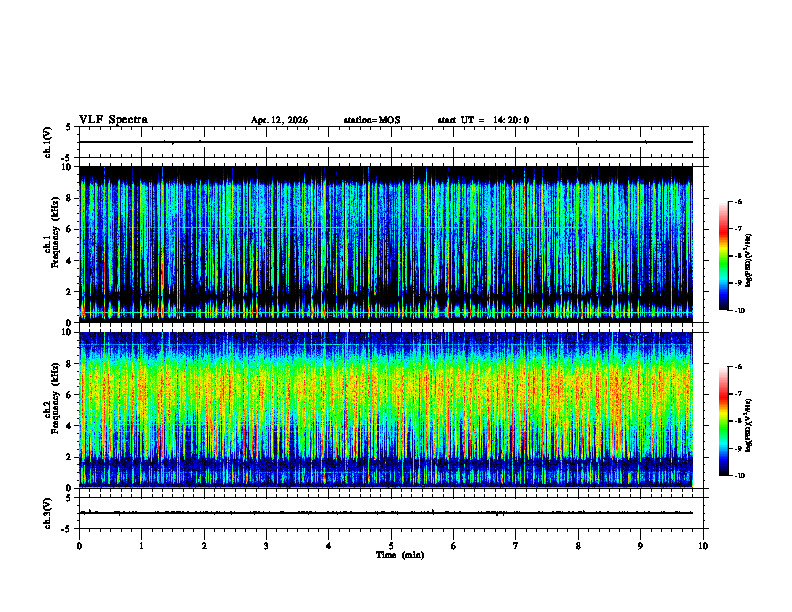Click the '5' tick label of ch.1(V) panel
The image size is (792, 612).
coord(68,127)
